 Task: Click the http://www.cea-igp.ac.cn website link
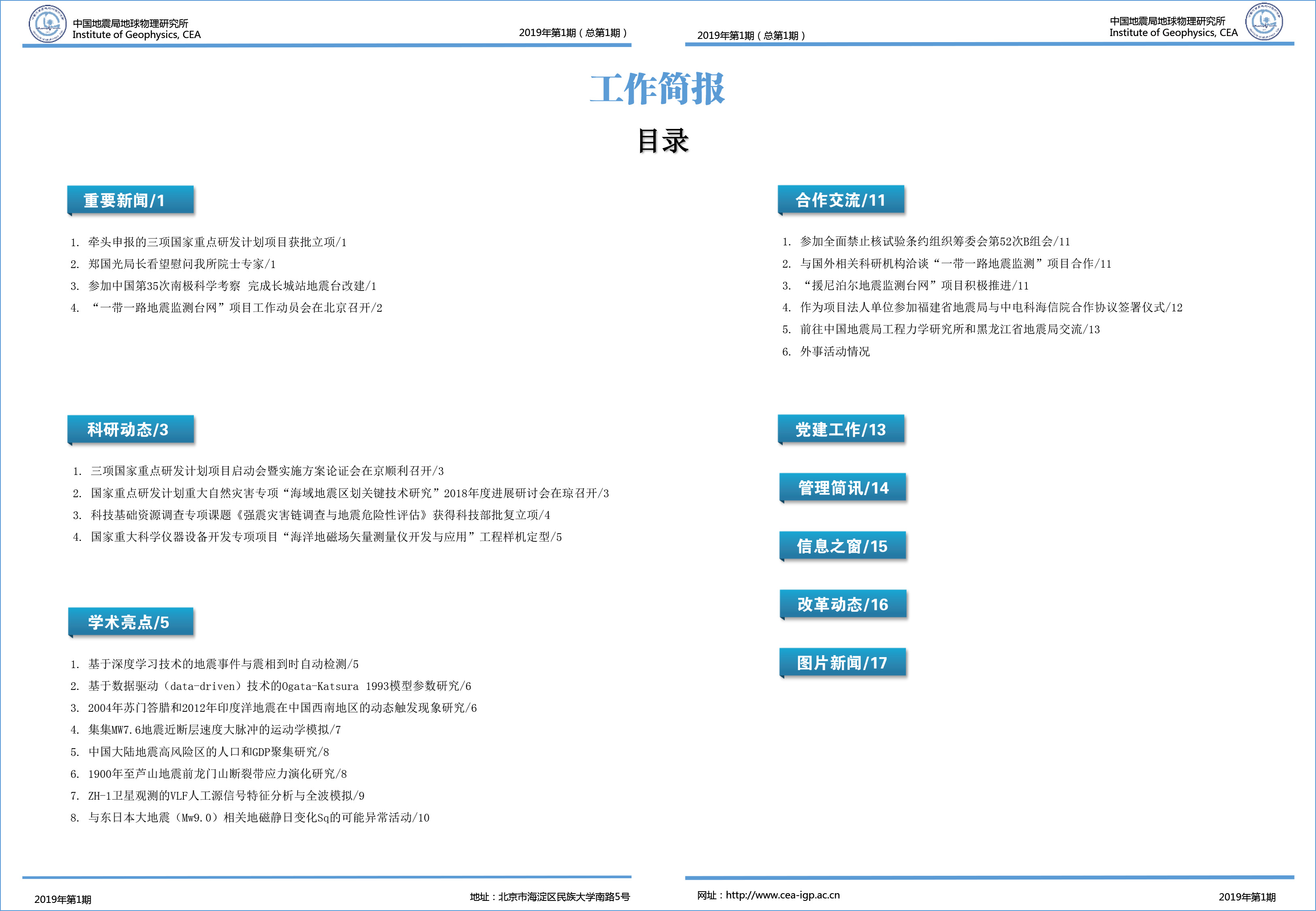click(x=782, y=895)
